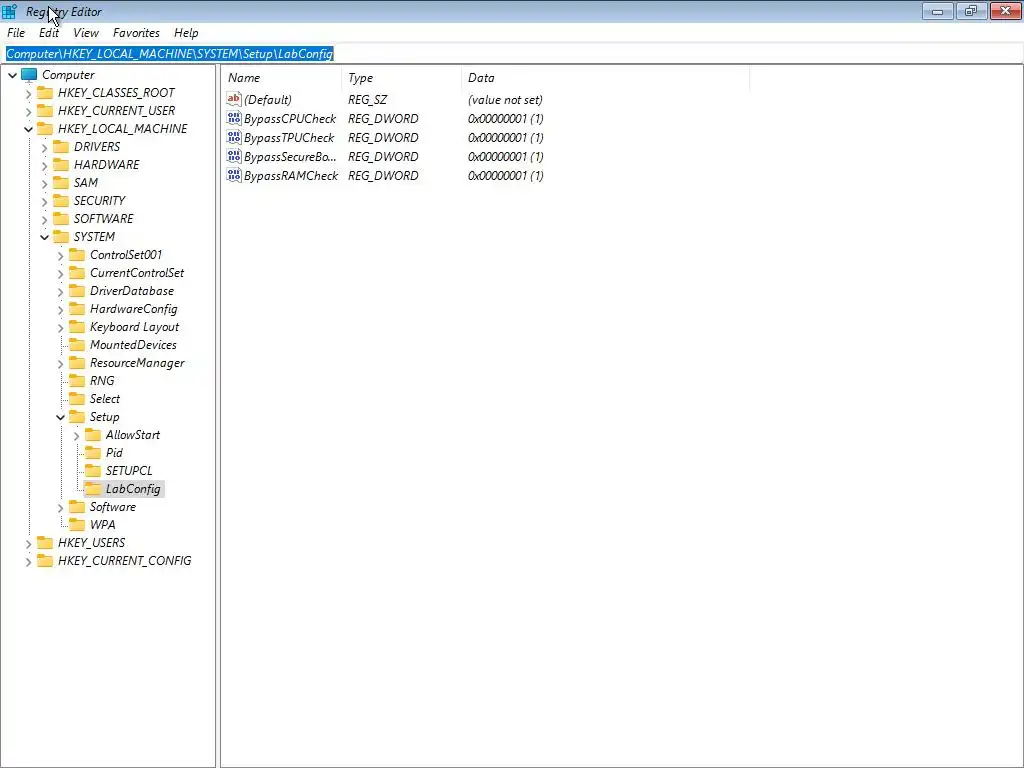Click the SOFTWARE folder icon
This screenshot has width=1024, height=768.
[61, 218]
